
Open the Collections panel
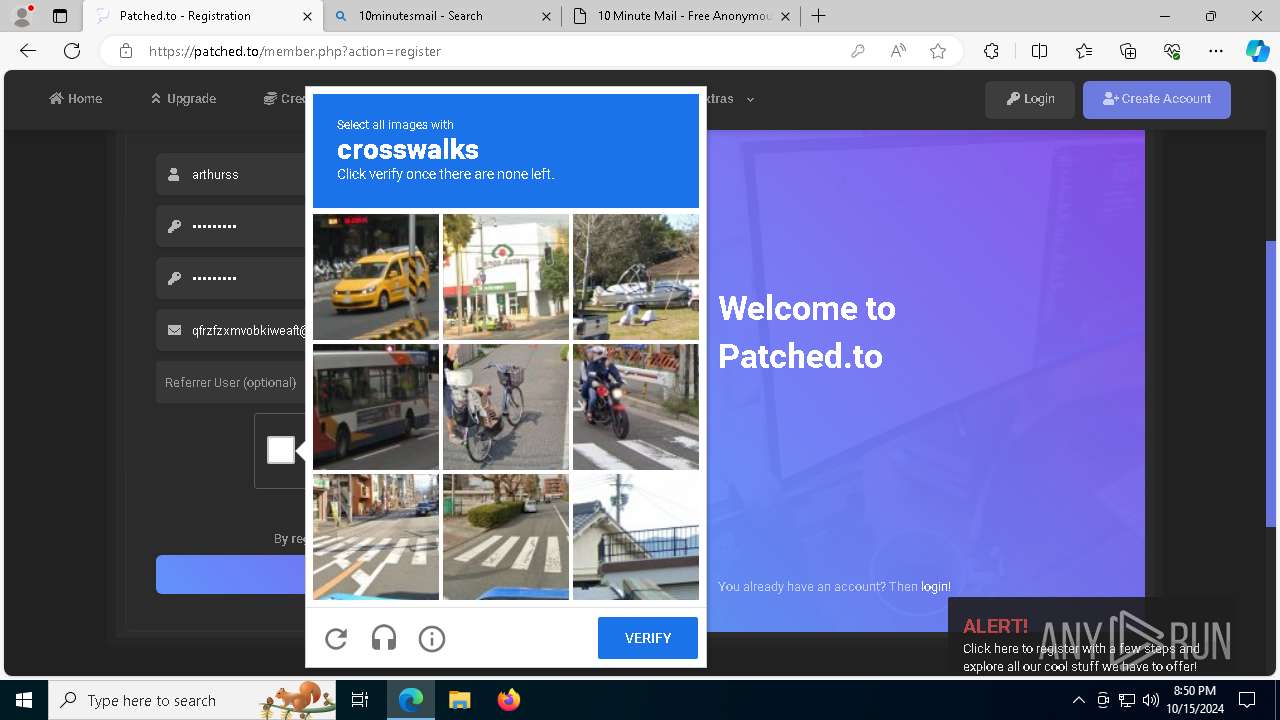pos(1128,51)
